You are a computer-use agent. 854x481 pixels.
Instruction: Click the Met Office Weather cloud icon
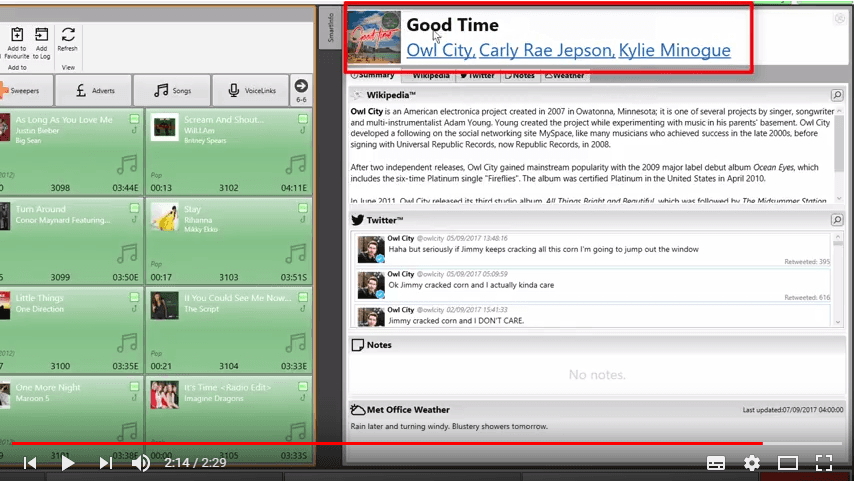click(357, 410)
